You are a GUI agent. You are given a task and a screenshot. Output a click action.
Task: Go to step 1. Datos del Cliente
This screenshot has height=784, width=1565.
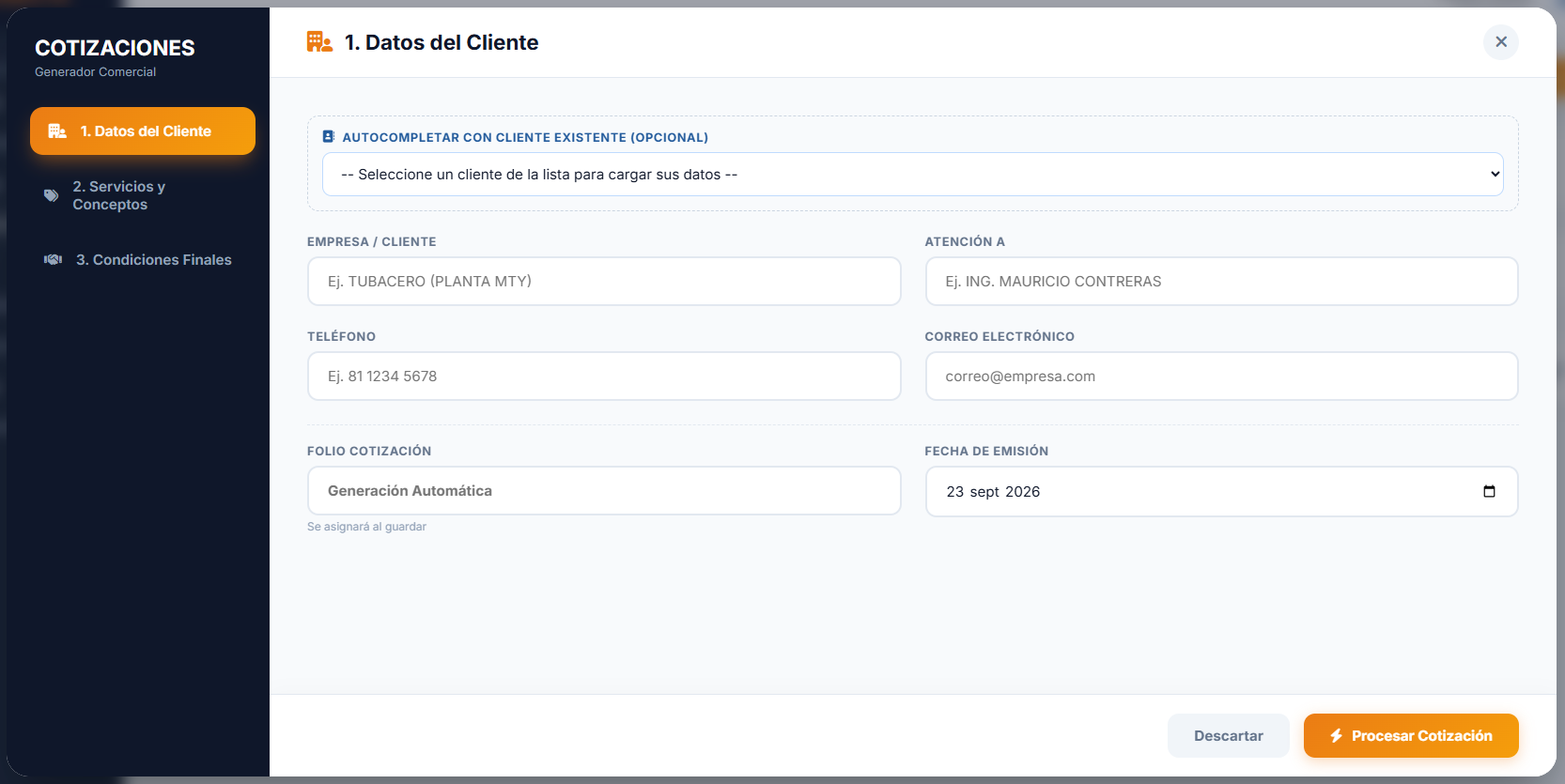[x=143, y=131]
